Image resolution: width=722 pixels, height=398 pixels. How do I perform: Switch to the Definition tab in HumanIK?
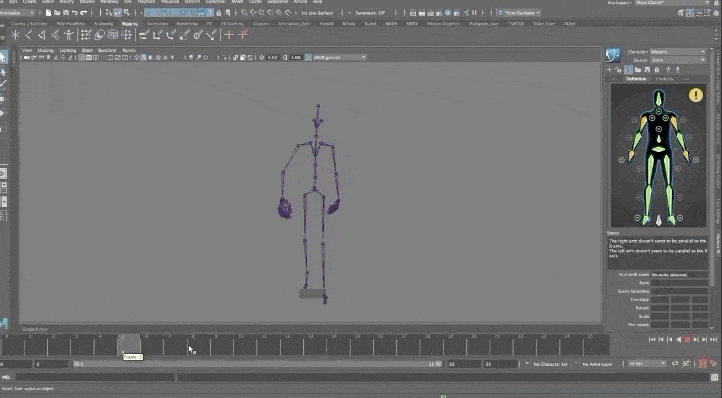(x=636, y=79)
